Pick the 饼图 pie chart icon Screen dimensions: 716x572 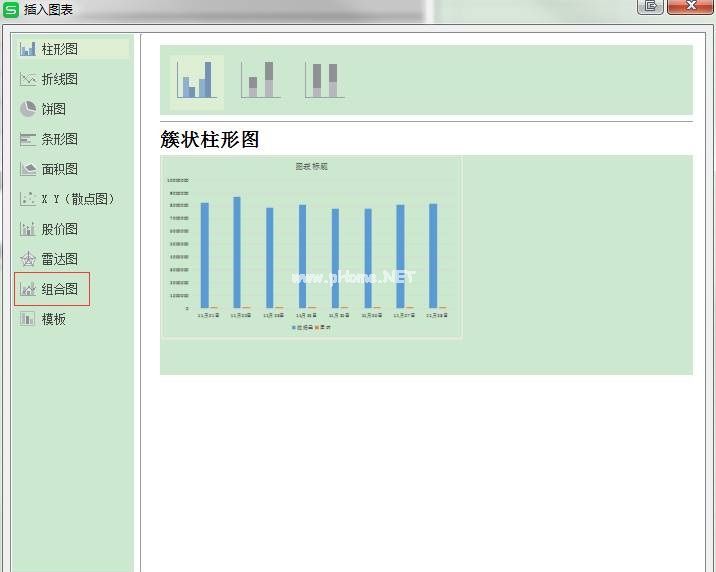28,109
